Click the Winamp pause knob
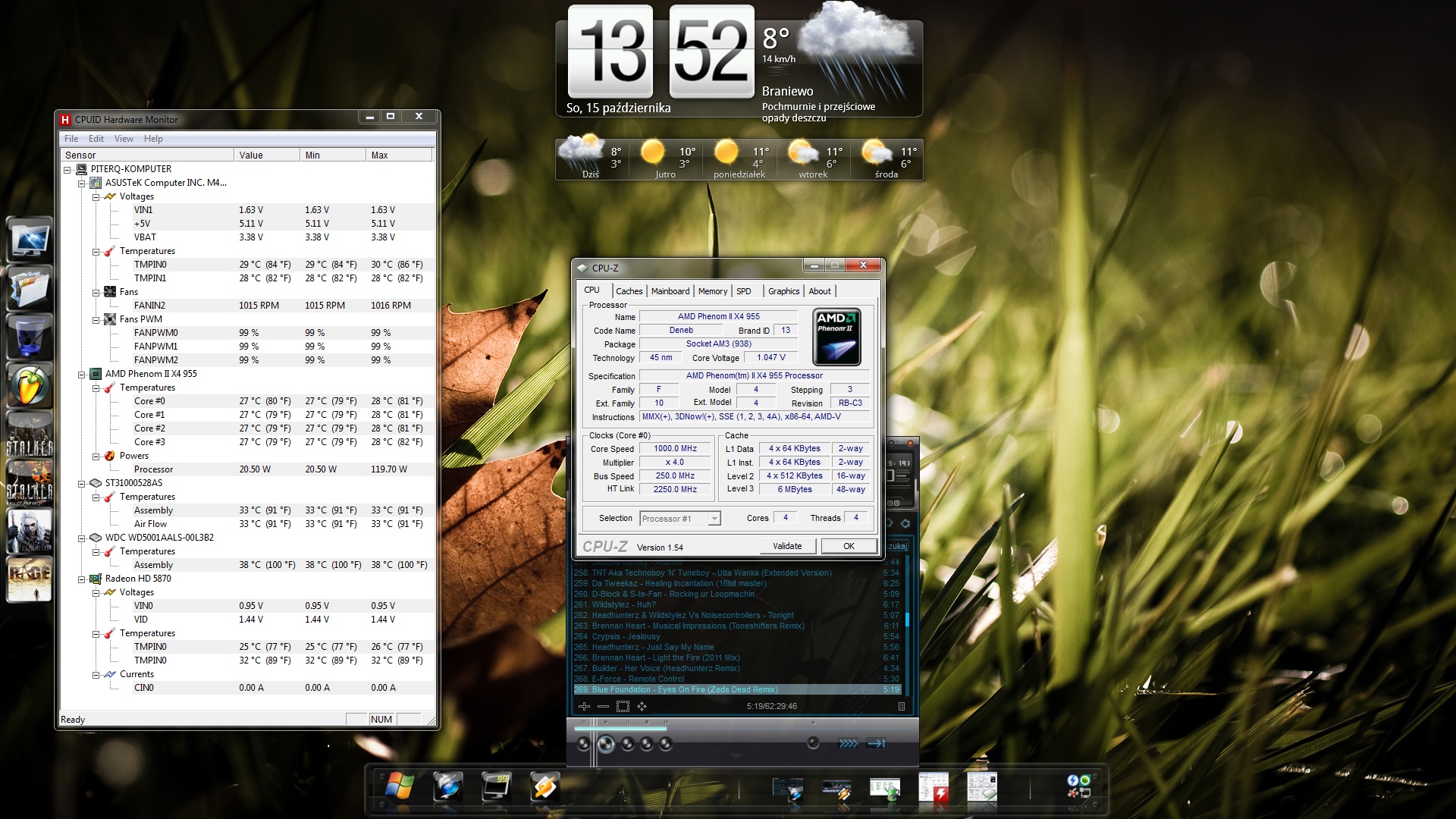 628,744
